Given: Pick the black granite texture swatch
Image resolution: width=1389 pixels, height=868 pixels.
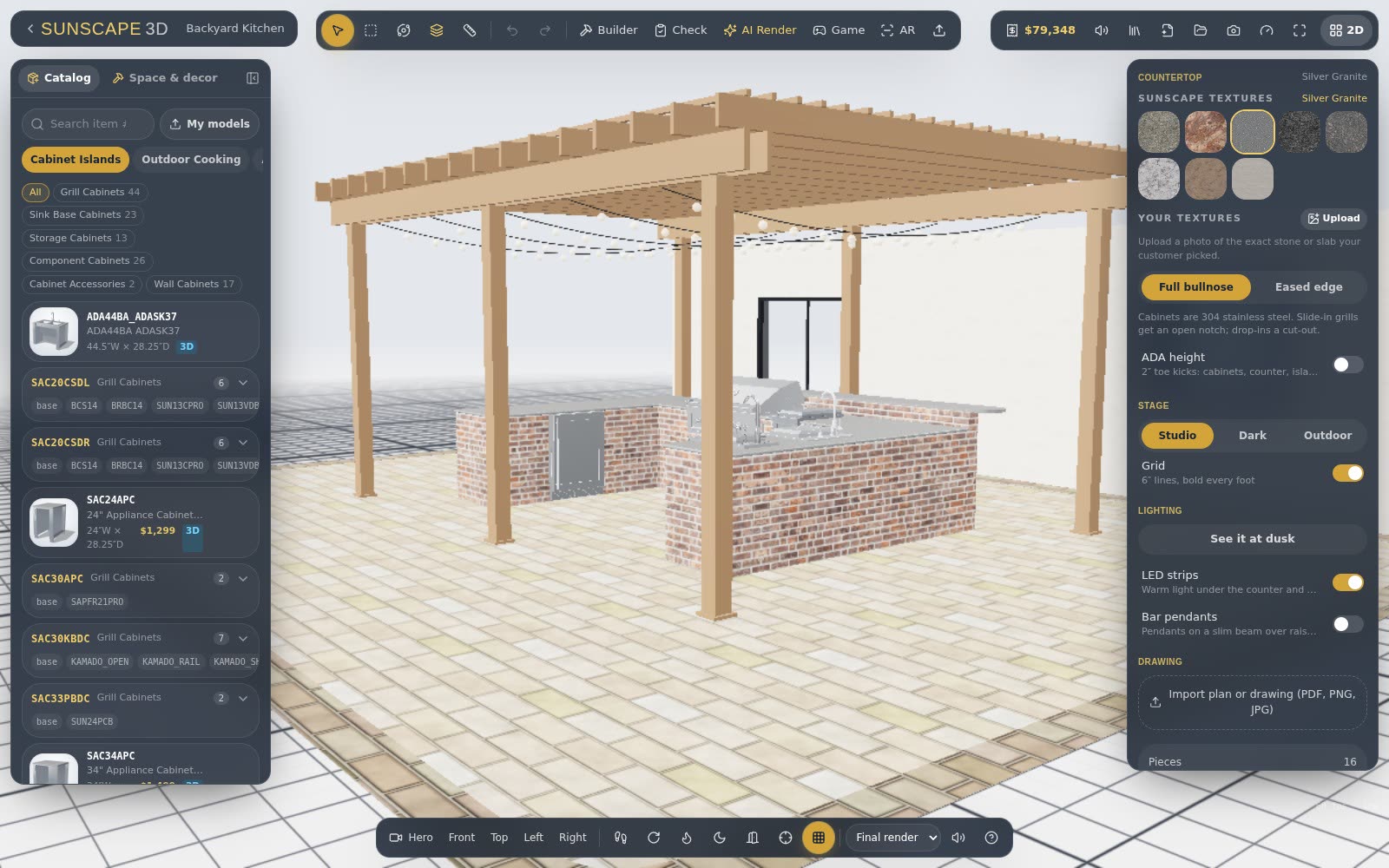Looking at the screenshot, I should [1300, 132].
